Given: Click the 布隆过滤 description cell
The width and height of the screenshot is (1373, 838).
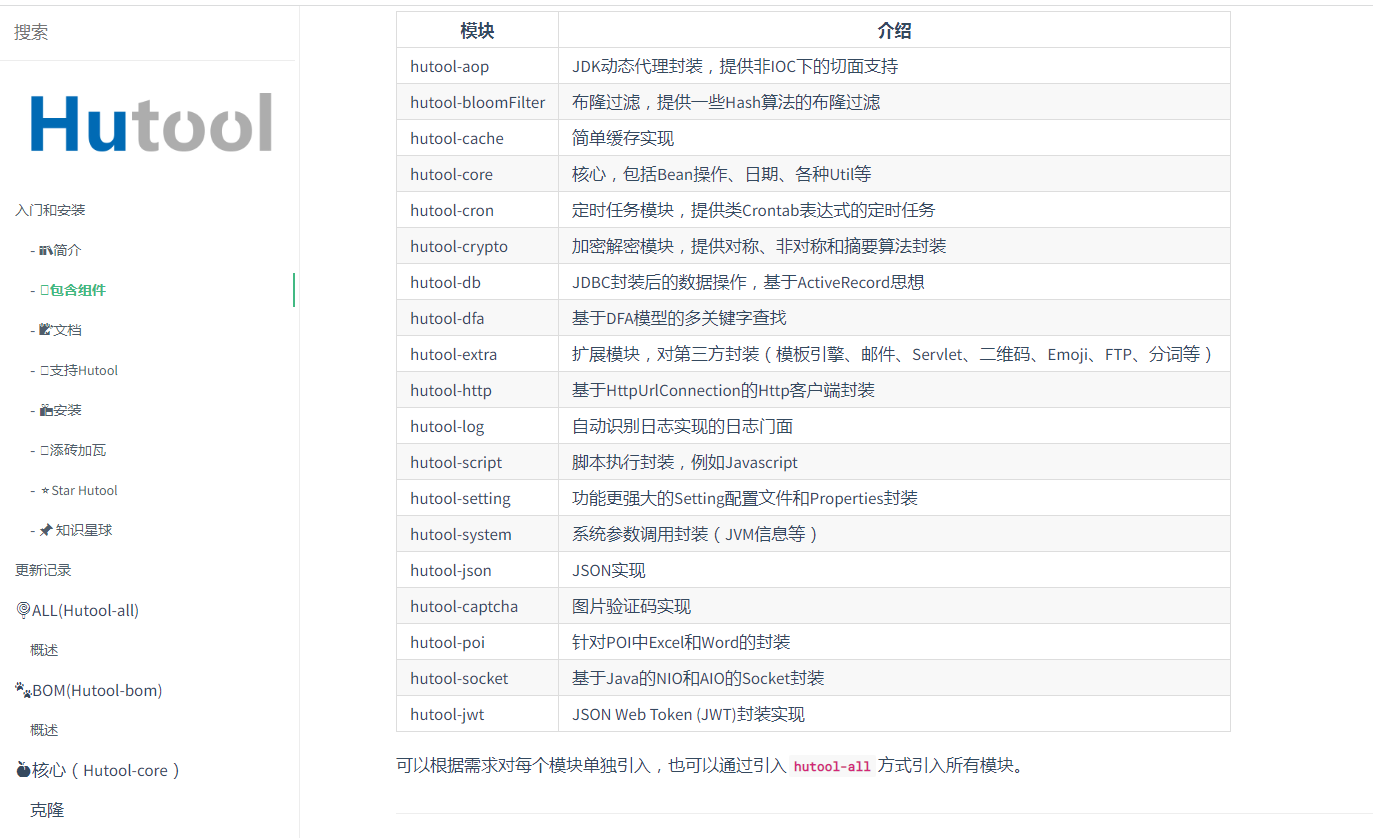Looking at the screenshot, I should click(x=894, y=102).
